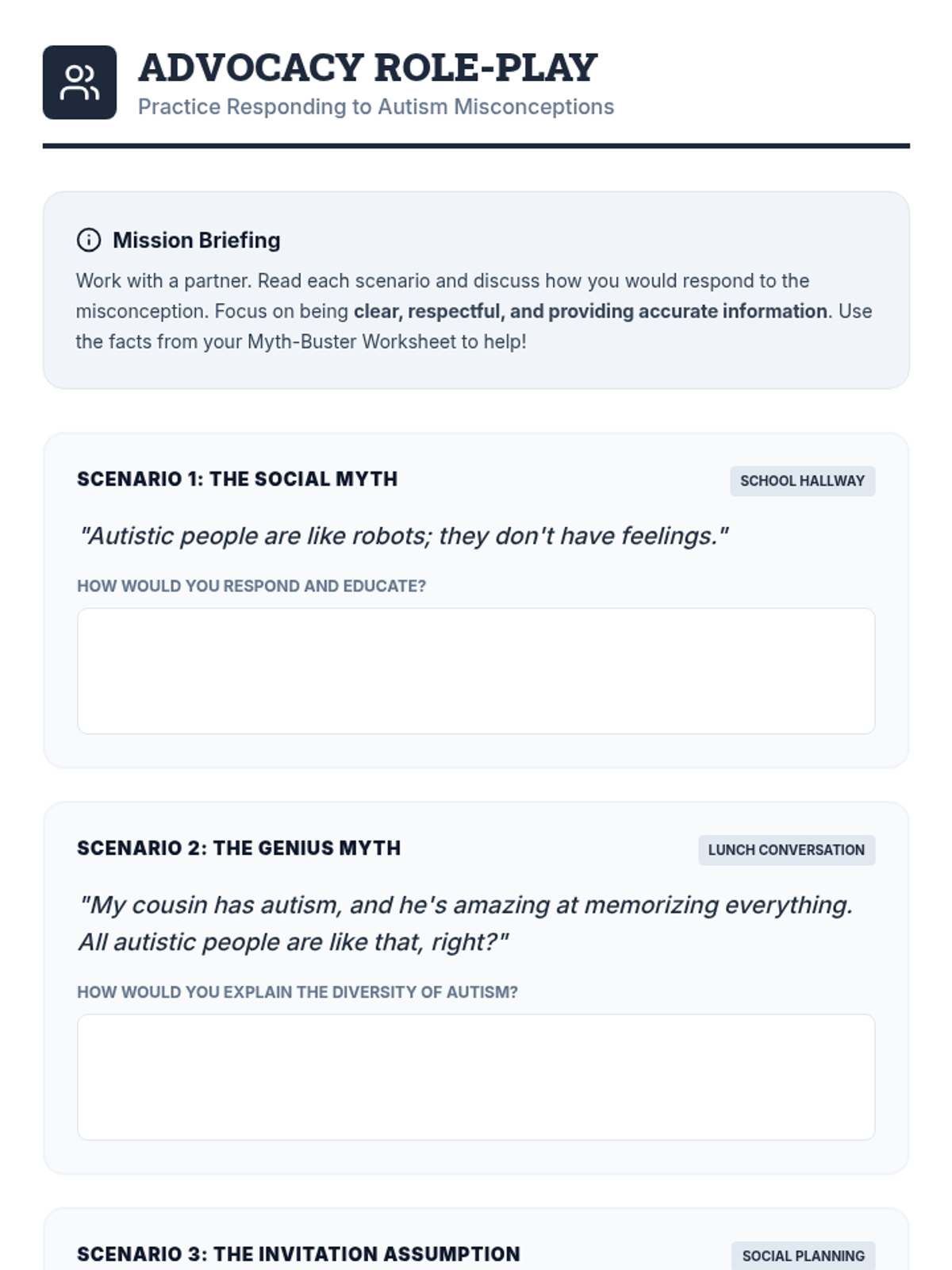This screenshot has width=952, height=1270.
Task: Click the School Hallway tag
Action: (802, 481)
